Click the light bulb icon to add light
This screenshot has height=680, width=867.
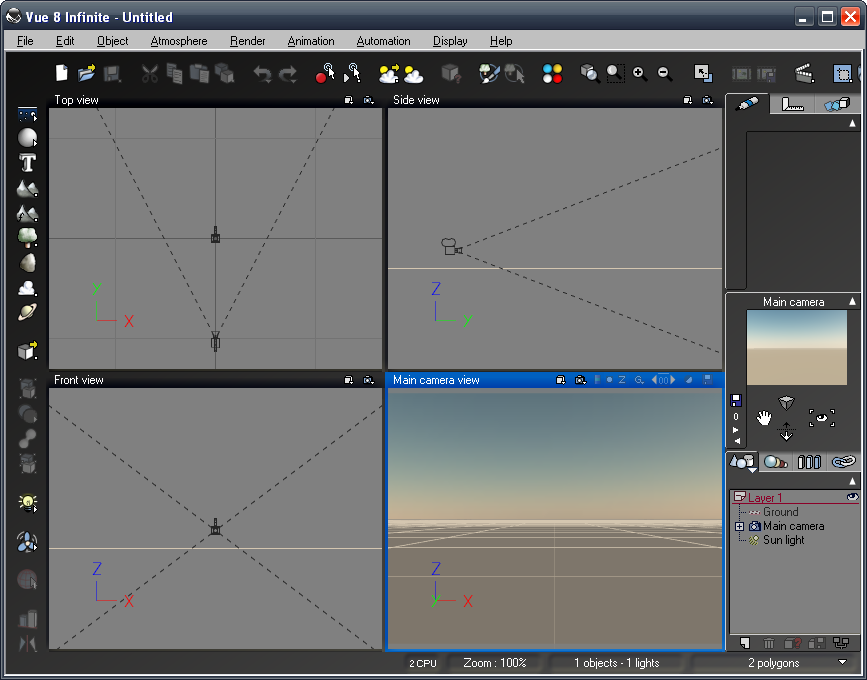27,502
